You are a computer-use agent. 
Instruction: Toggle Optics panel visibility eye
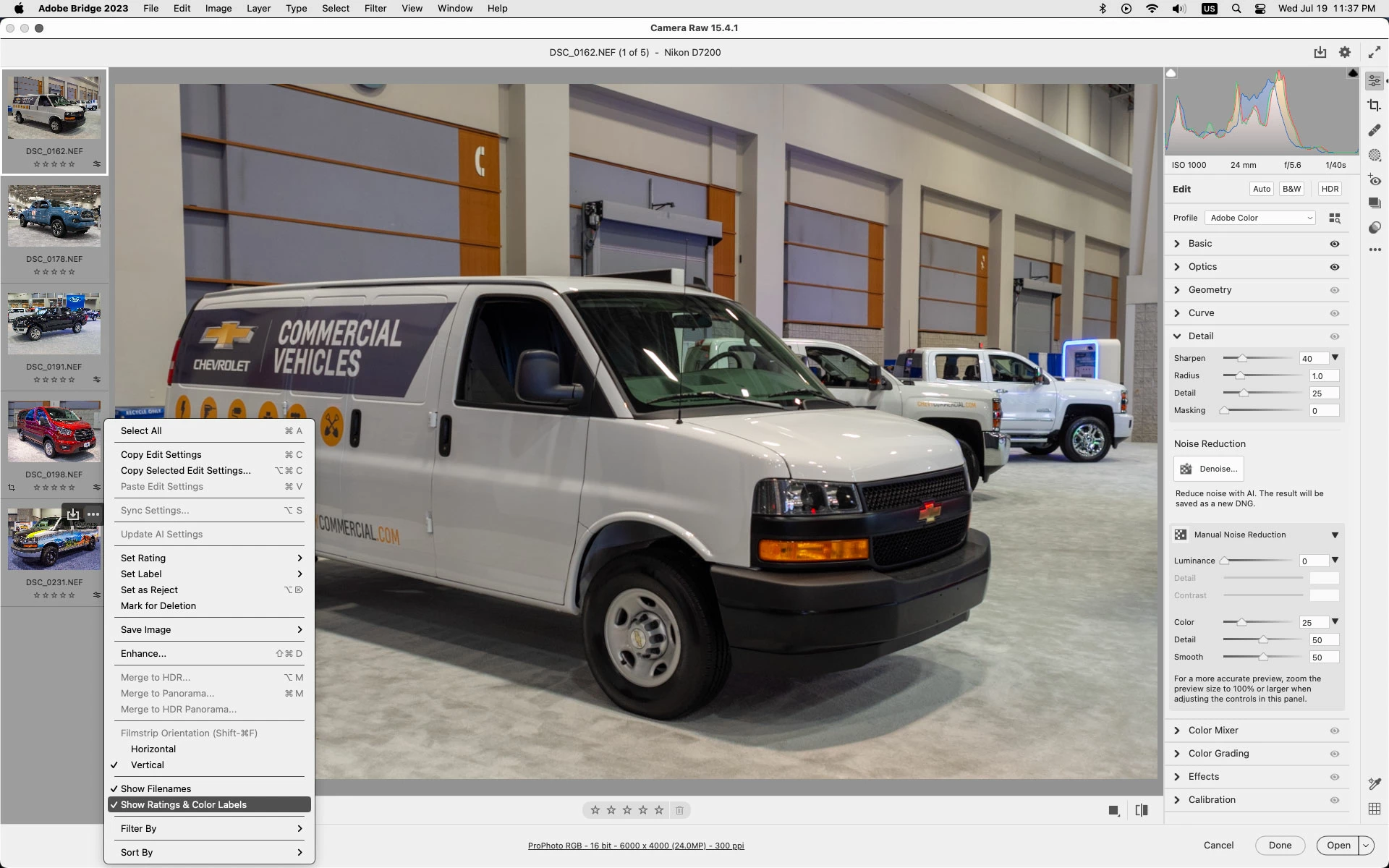point(1335,267)
